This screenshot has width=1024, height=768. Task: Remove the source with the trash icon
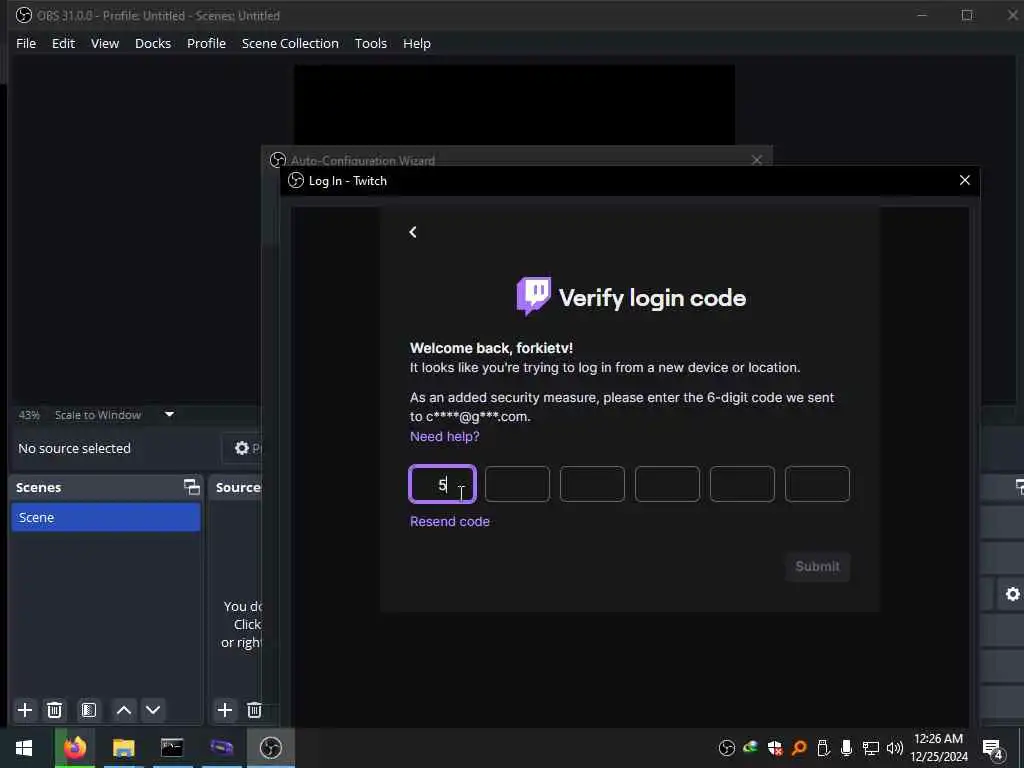pos(254,710)
